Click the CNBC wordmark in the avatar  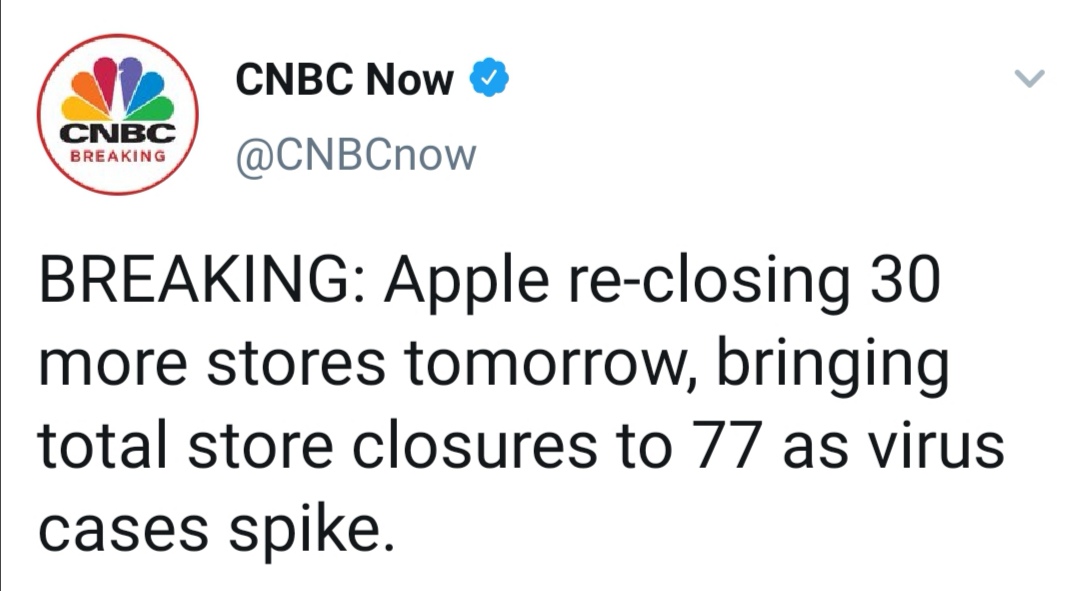click(118, 133)
